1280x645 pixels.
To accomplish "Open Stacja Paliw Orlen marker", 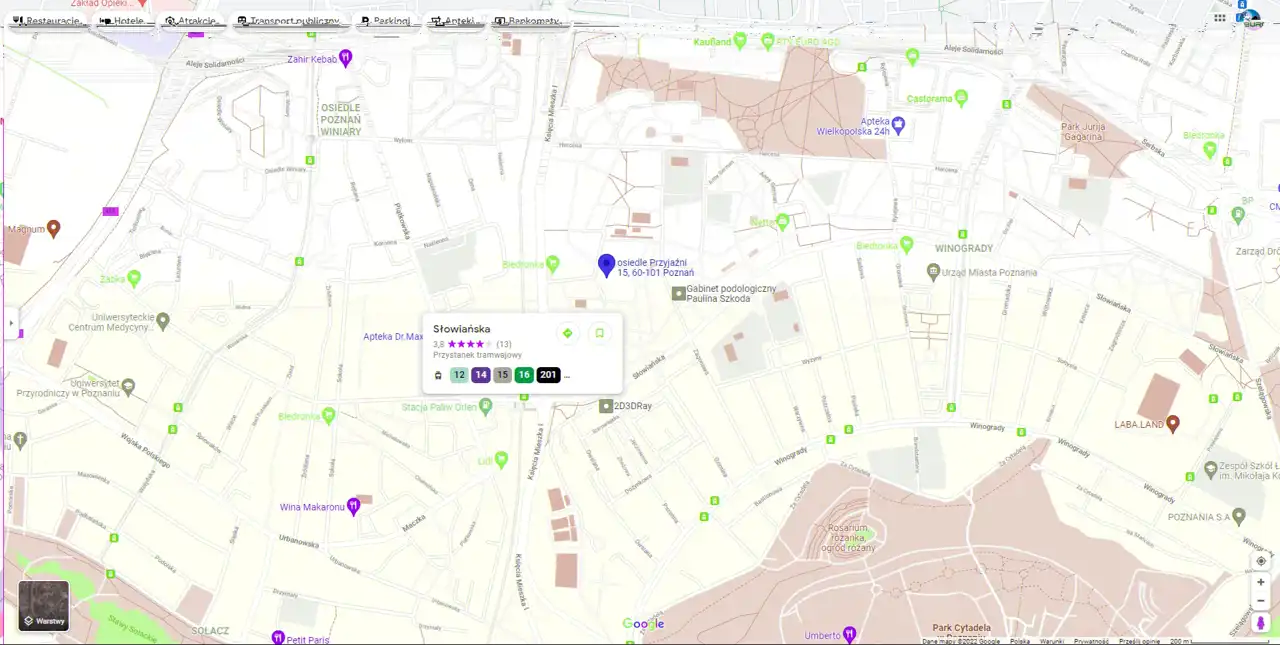I will click(x=486, y=406).
